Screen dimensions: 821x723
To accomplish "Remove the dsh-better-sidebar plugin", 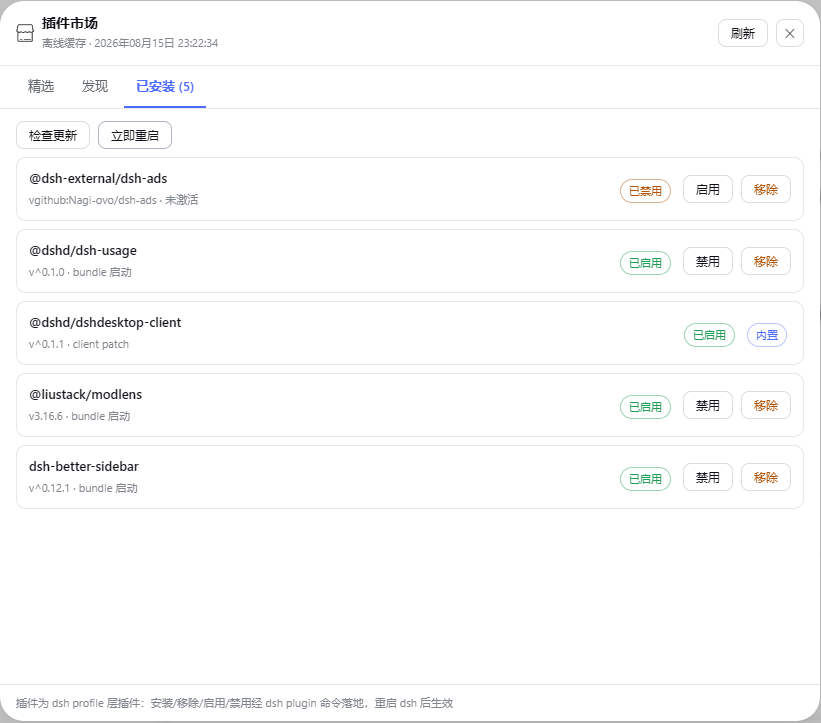I will click(765, 477).
